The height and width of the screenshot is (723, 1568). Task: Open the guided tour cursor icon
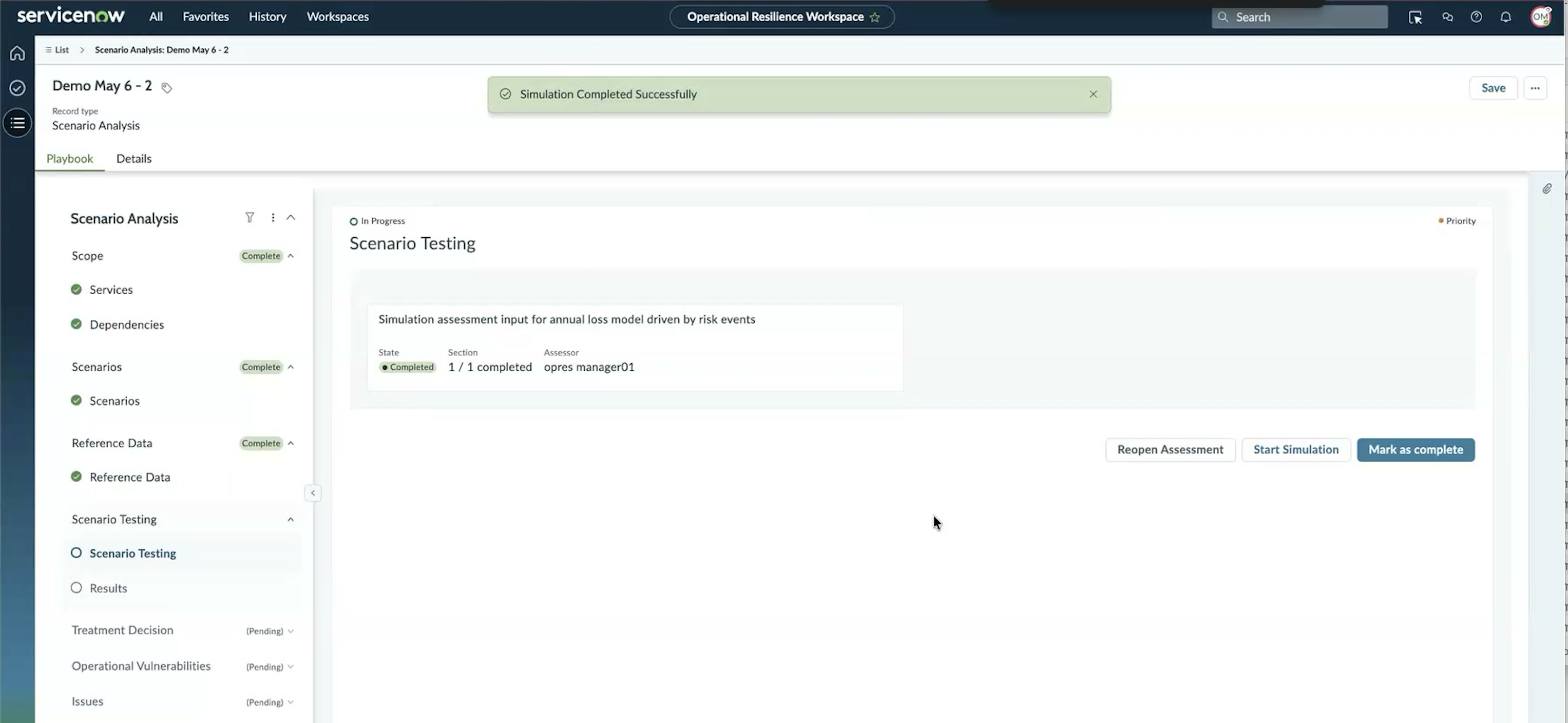1415,17
